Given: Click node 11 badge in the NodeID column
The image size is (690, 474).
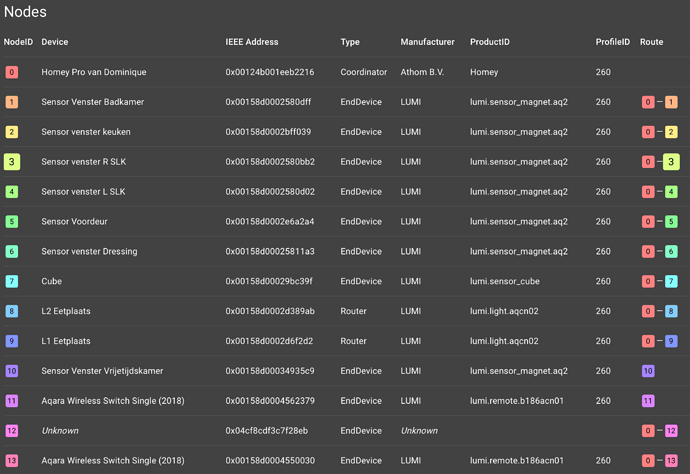Looking at the screenshot, I should [x=12, y=401].
